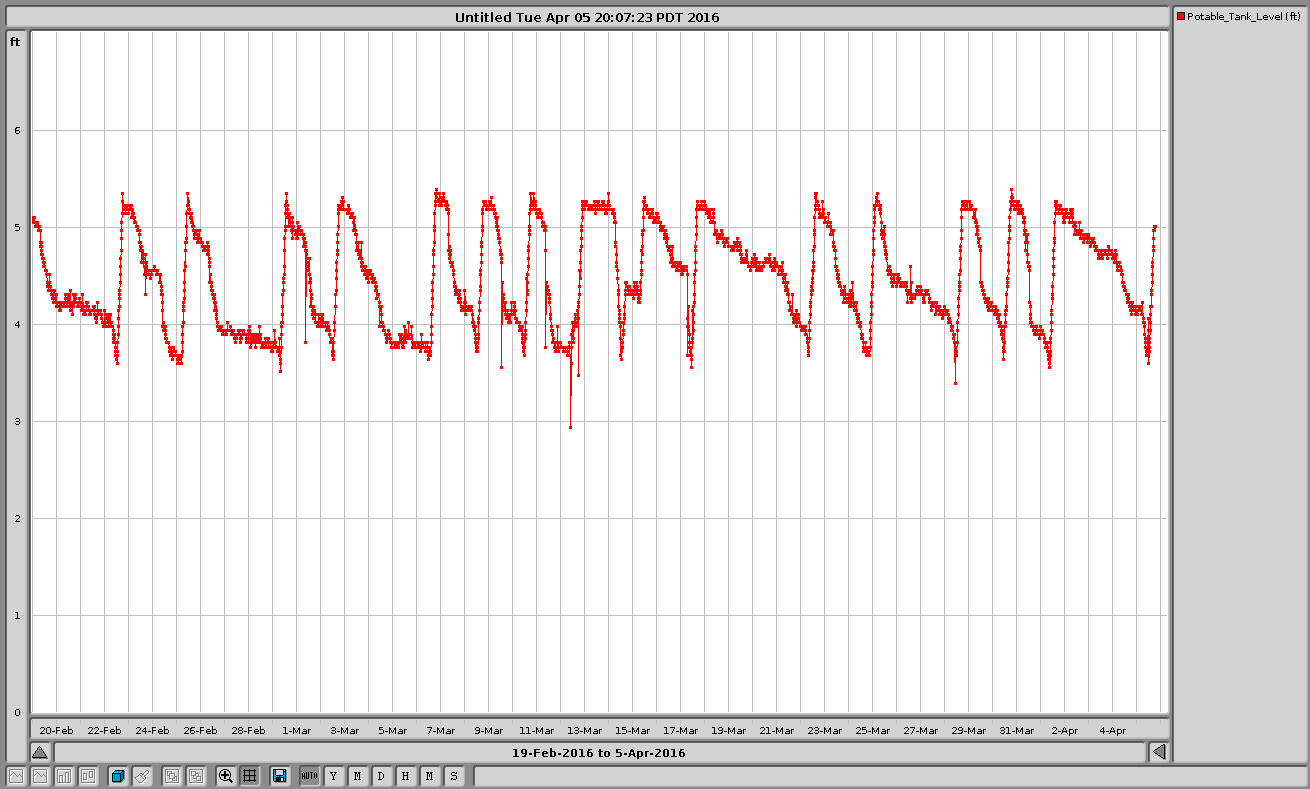Click the 6 value on the y-axis
Viewport: 1310px width, 789px height.
point(17,130)
